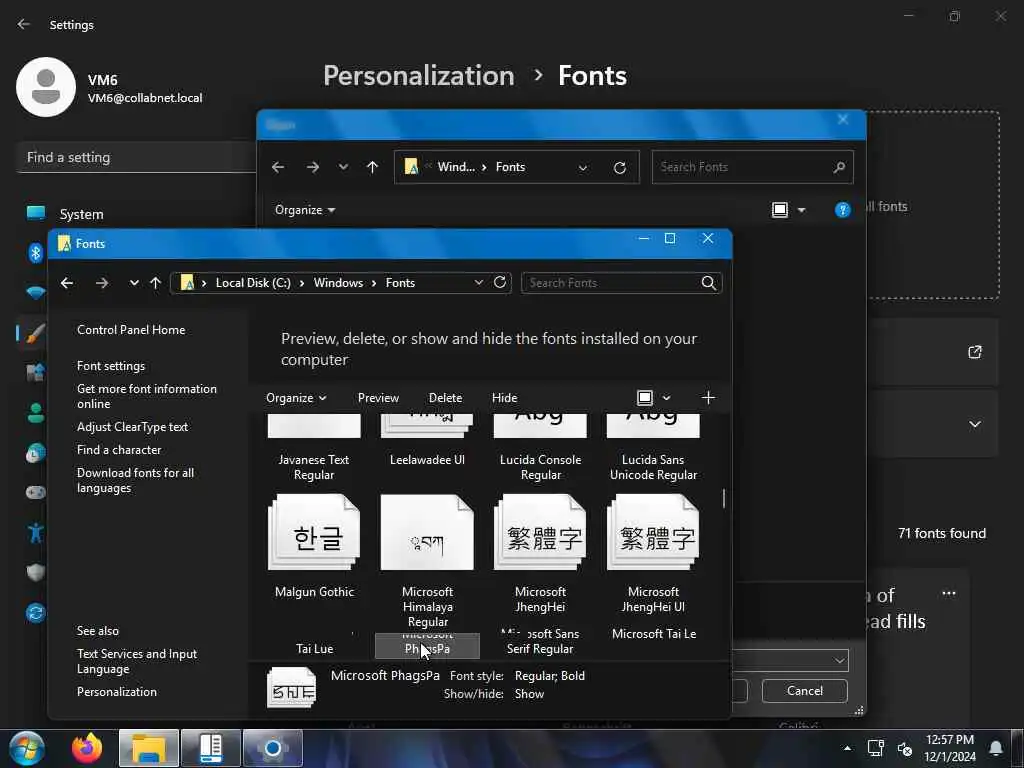This screenshot has width=1024, height=768.
Task: Open Control Panel Home
Action: coord(131,330)
